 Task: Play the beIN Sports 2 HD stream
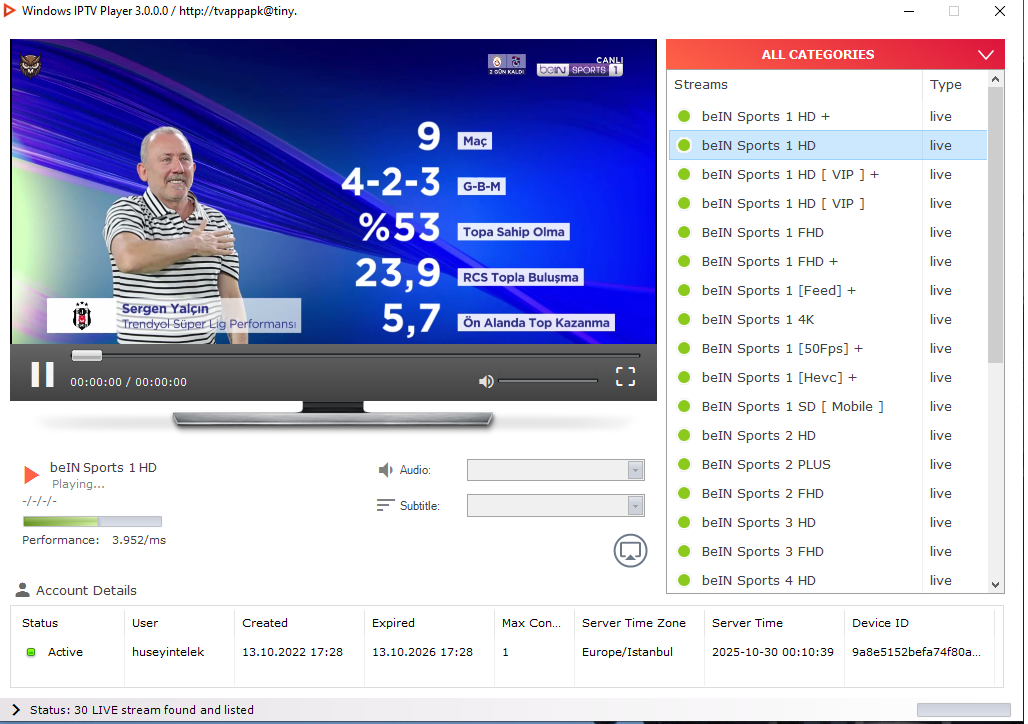(x=758, y=436)
